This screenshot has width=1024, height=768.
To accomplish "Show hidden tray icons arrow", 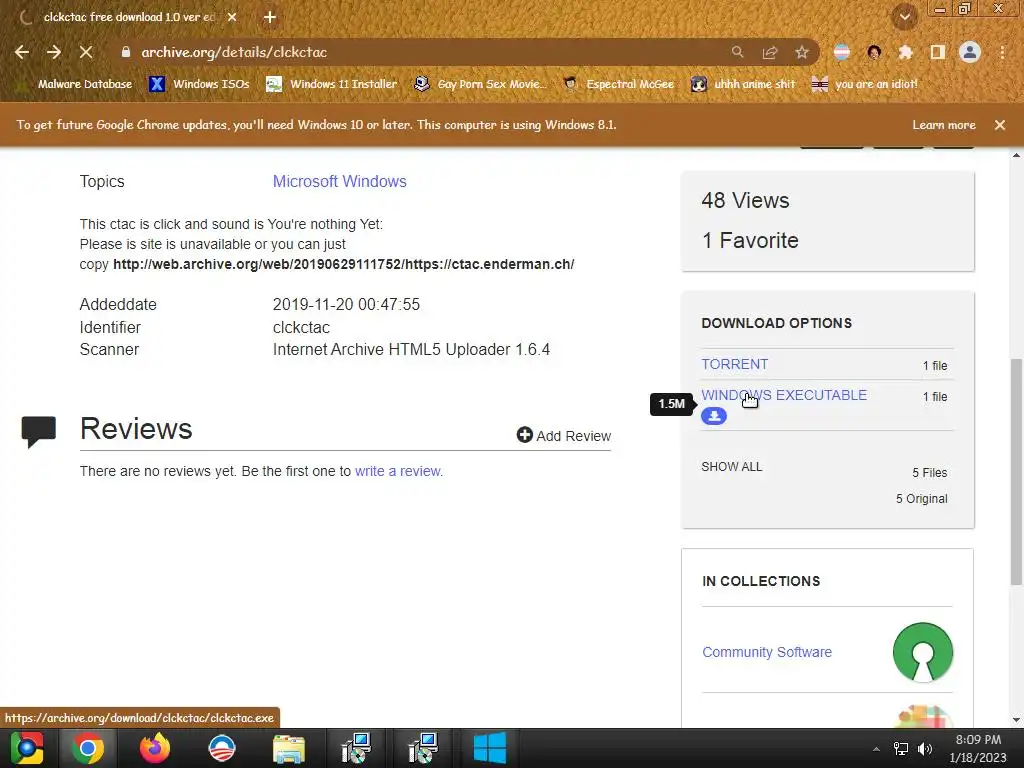I will pos(876,749).
